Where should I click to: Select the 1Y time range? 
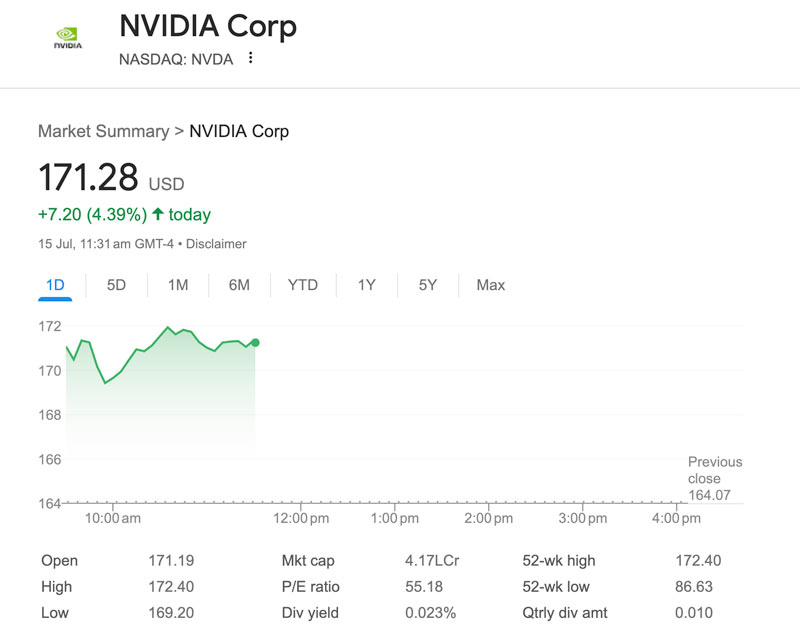pyautogui.click(x=366, y=285)
